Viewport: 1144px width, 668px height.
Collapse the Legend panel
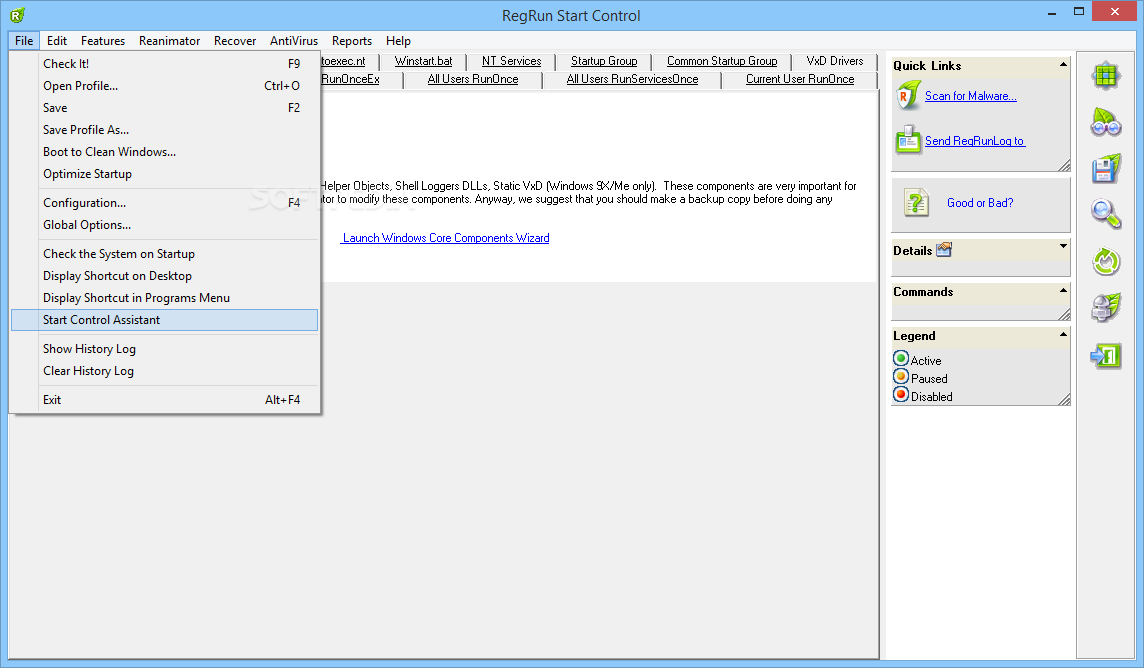pos(1063,334)
